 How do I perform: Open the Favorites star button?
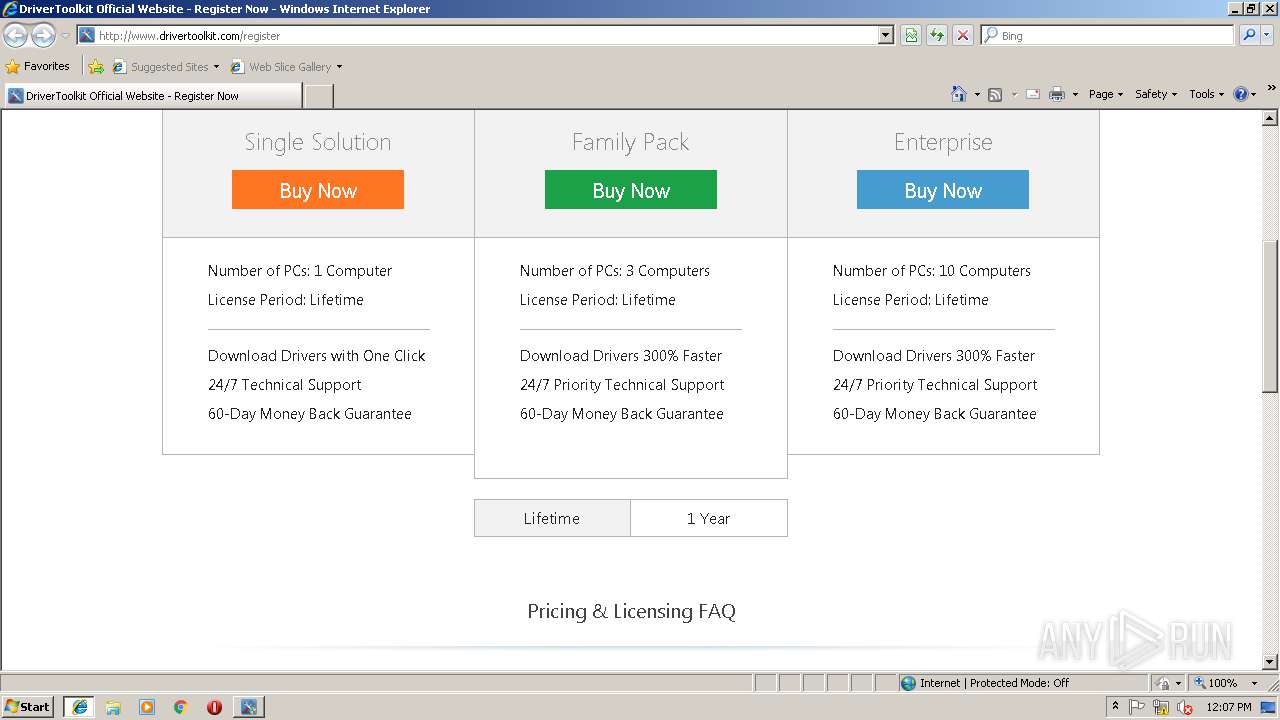tap(38, 66)
